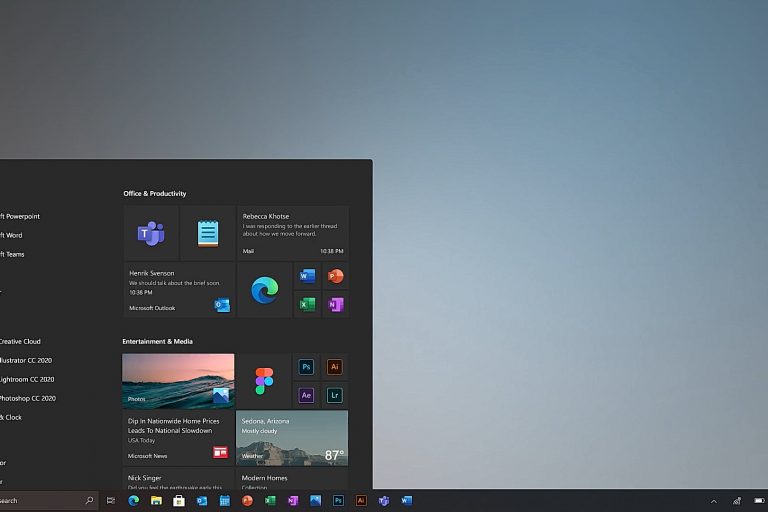The height and width of the screenshot is (512, 768).
Task: Select the Entertainment & Media group heading
Action: pyautogui.click(x=157, y=341)
